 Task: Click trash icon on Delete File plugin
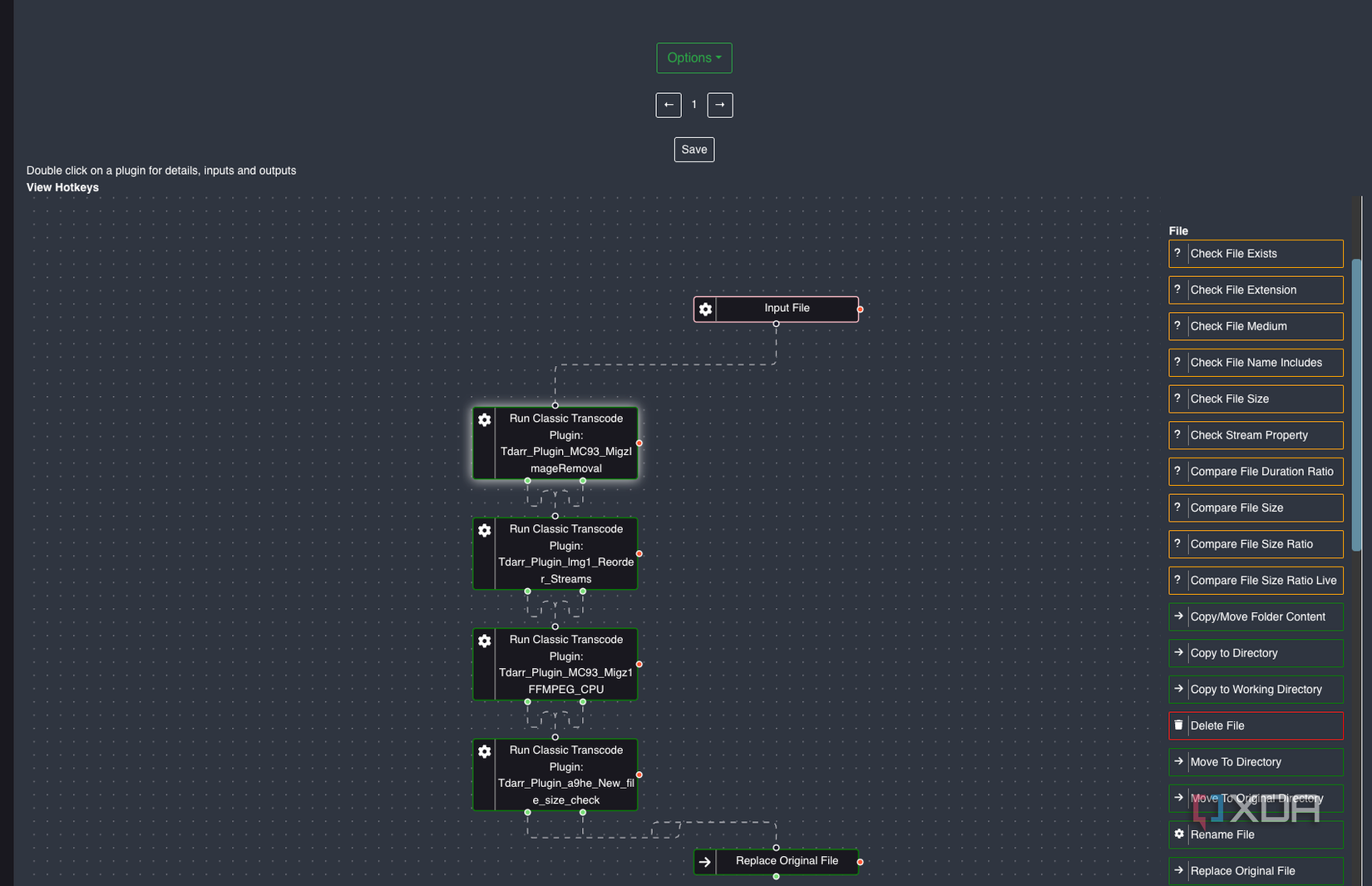[x=1178, y=725]
